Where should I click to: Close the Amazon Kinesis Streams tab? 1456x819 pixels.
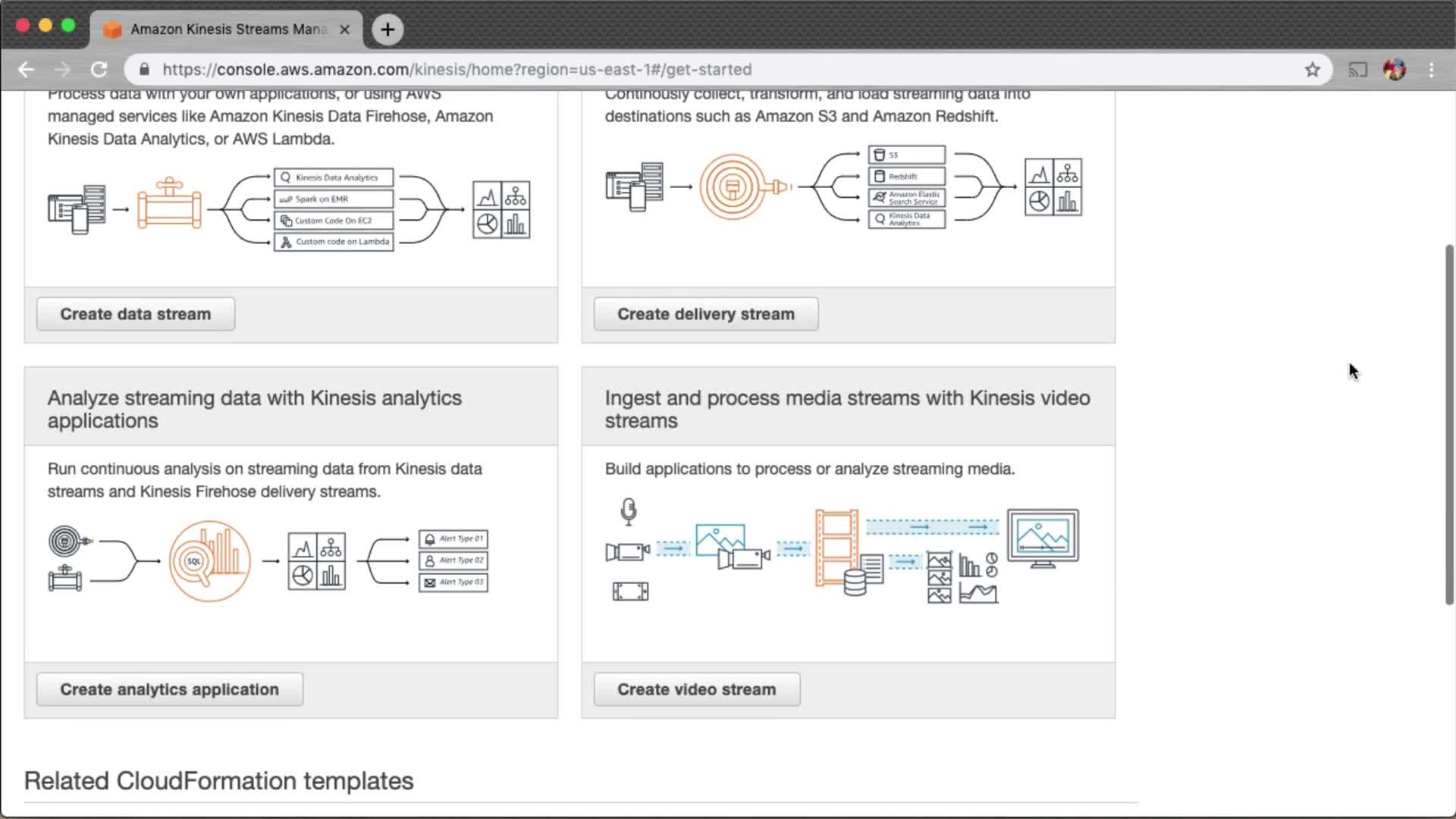[344, 30]
